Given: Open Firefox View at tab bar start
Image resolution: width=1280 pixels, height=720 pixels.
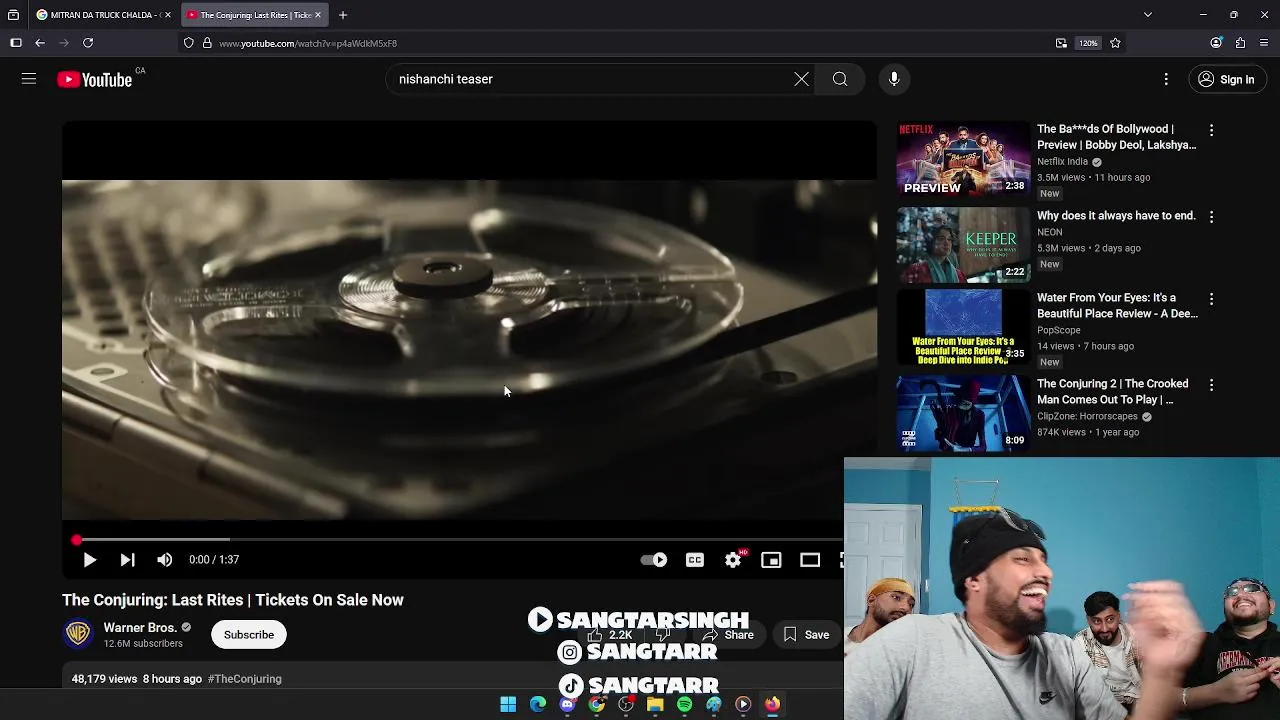Looking at the screenshot, I should coord(13,15).
